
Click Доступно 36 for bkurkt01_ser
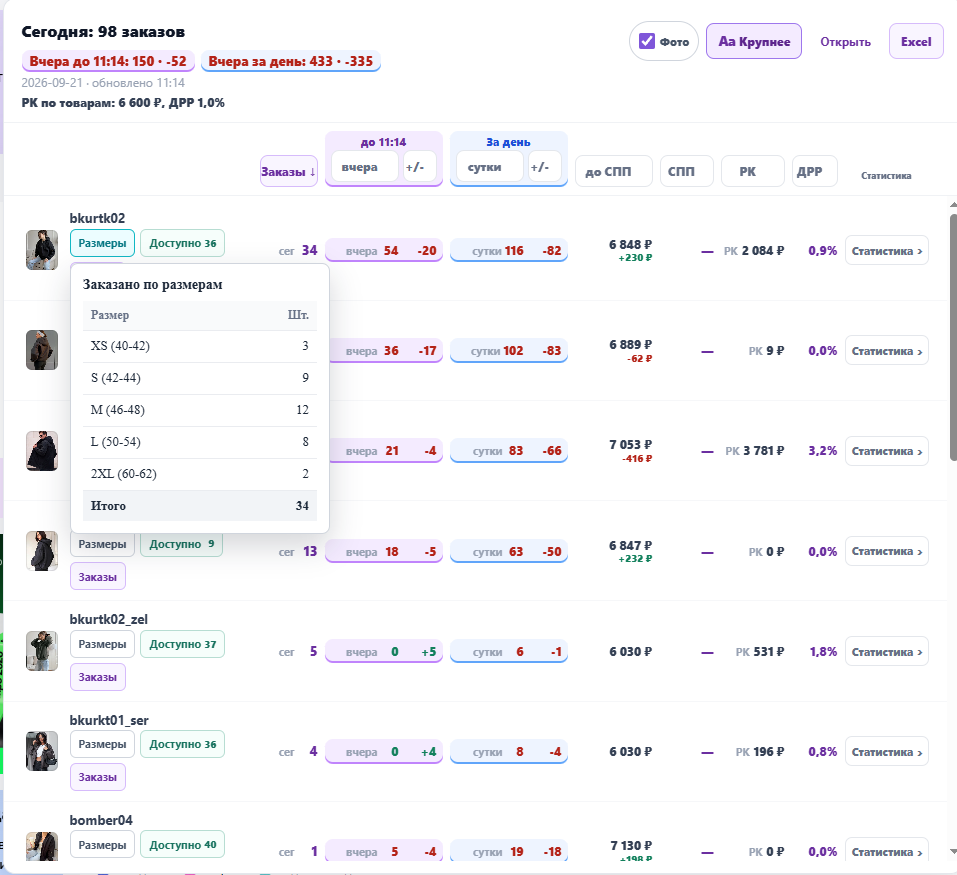[182, 744]
